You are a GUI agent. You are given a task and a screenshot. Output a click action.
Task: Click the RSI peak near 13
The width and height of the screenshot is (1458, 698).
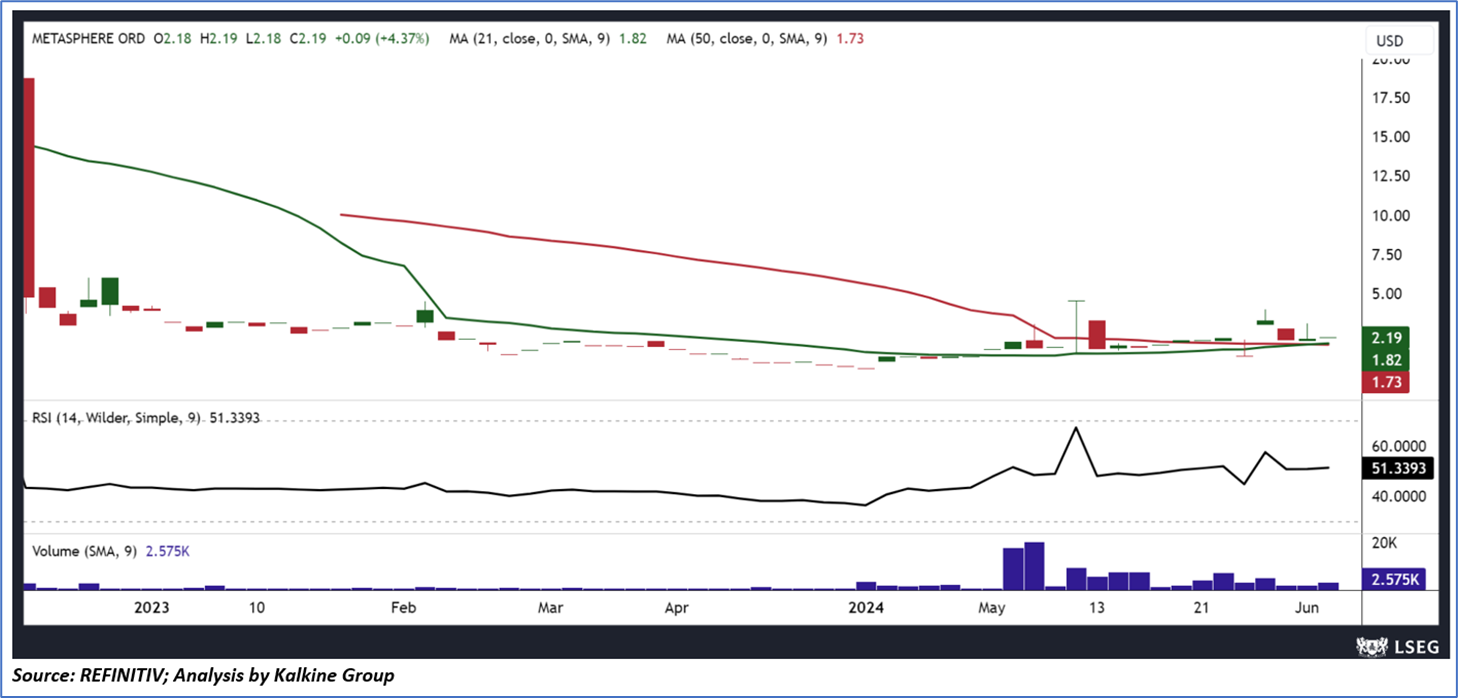(1076, 428)
